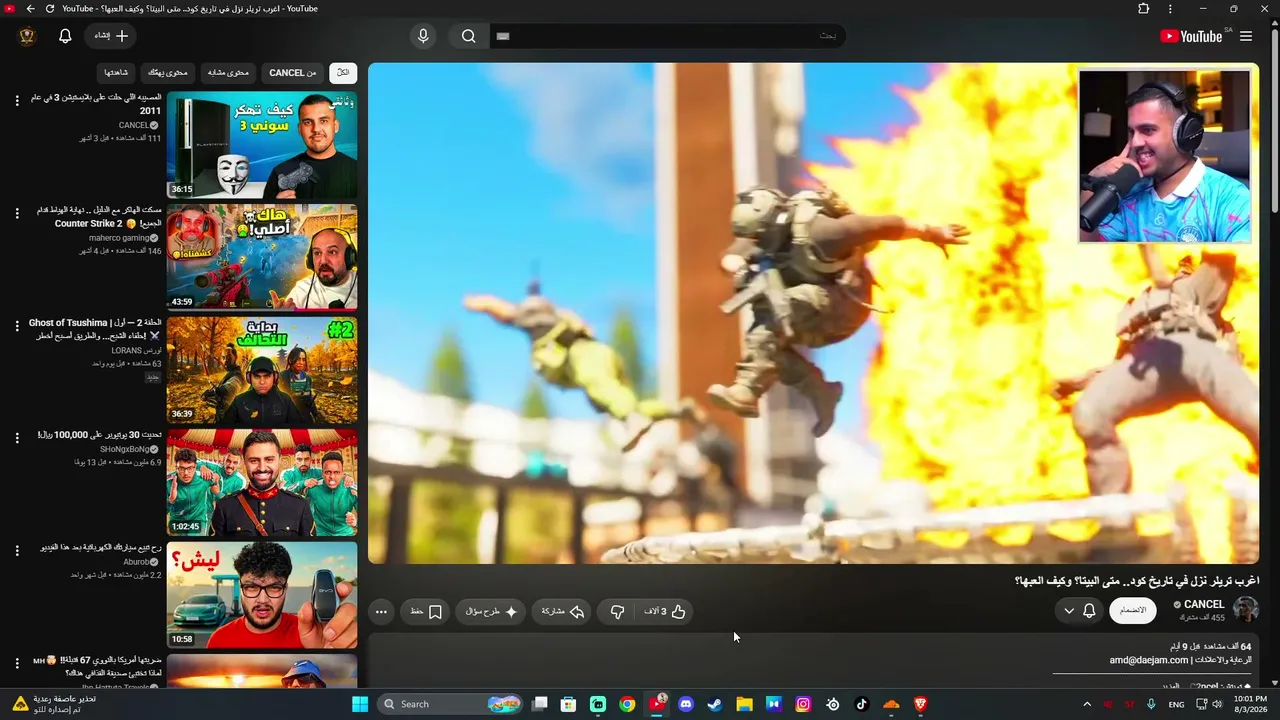Go to YouTube home via logo
The width and height of the screenshot is (1280, 720).
pyautogui.click(x=1191, y=36)
